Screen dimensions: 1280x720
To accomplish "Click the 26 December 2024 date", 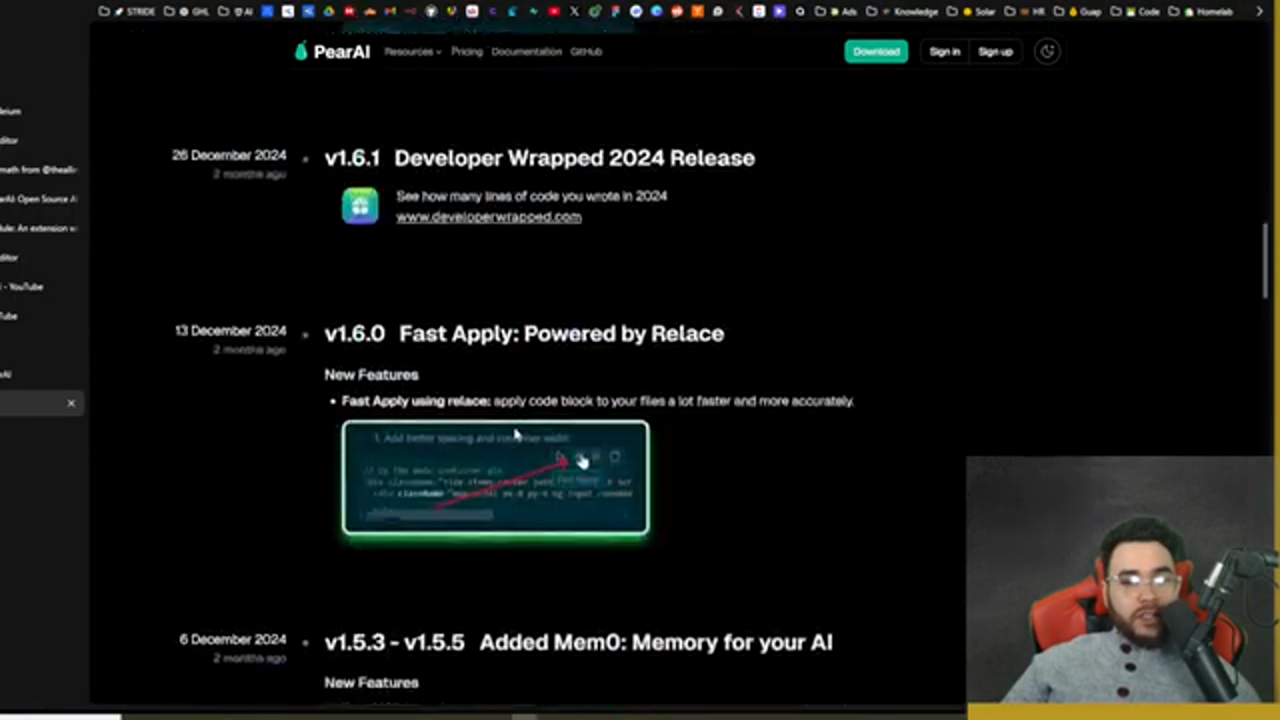I will pos(229,156).
